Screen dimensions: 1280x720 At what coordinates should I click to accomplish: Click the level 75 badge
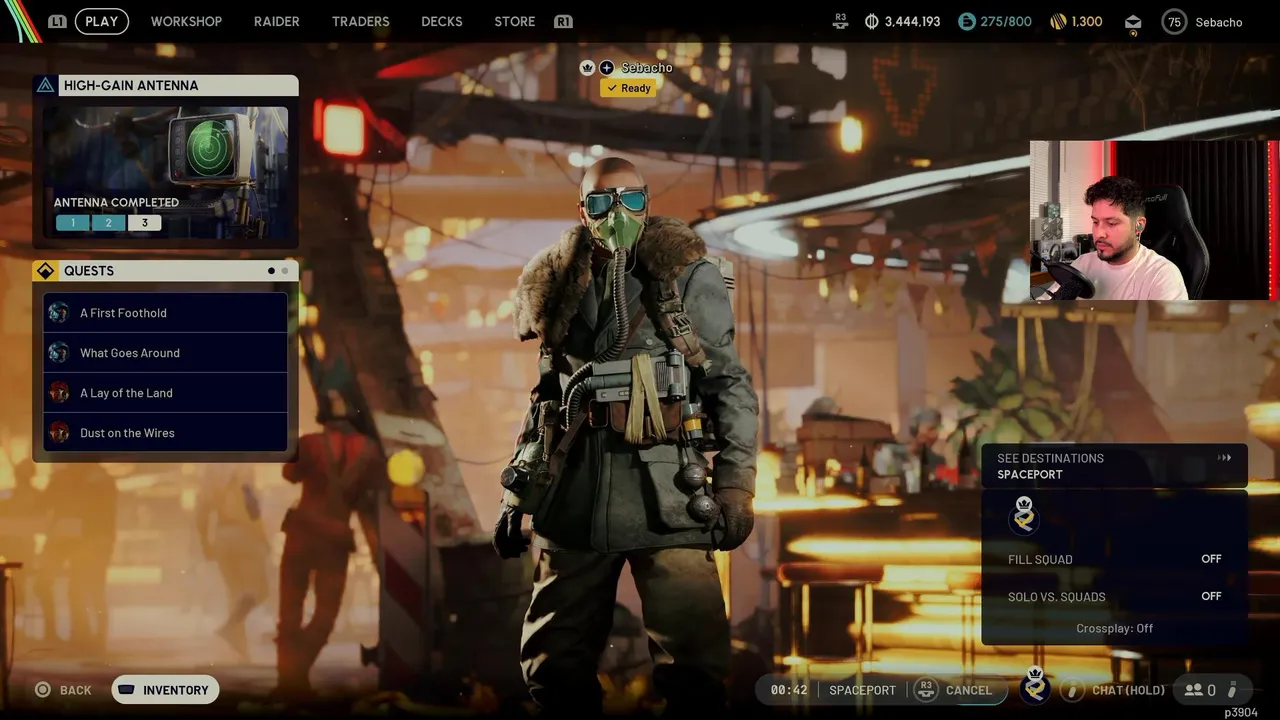point(1174,22)
